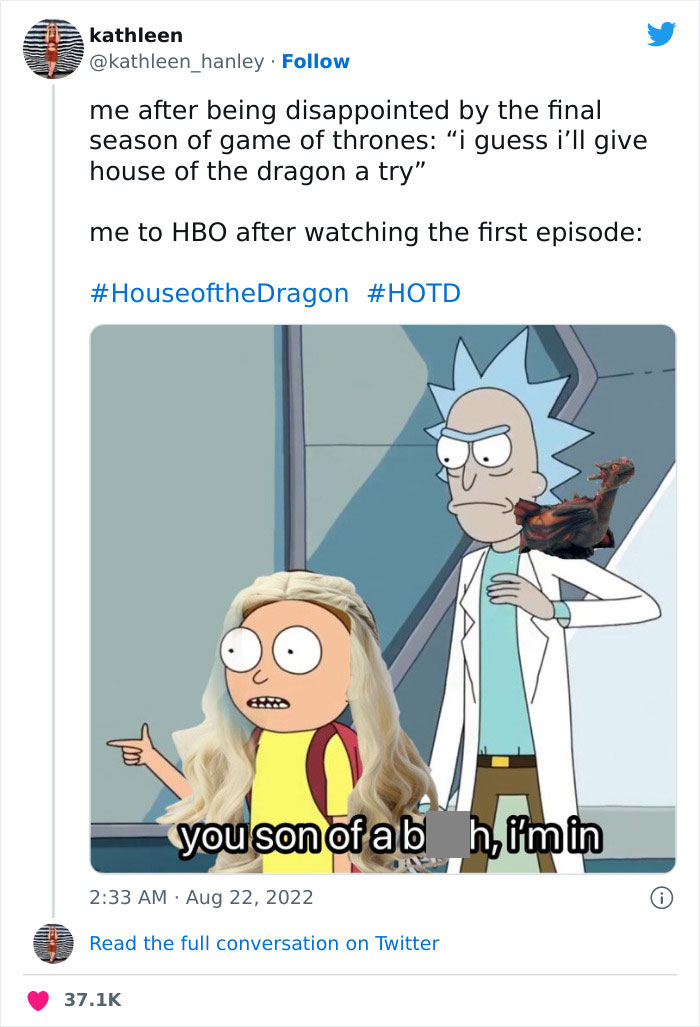Open the Rick and Morty meme image
This screenshot has width=700, height=1027.
point(382,599)
